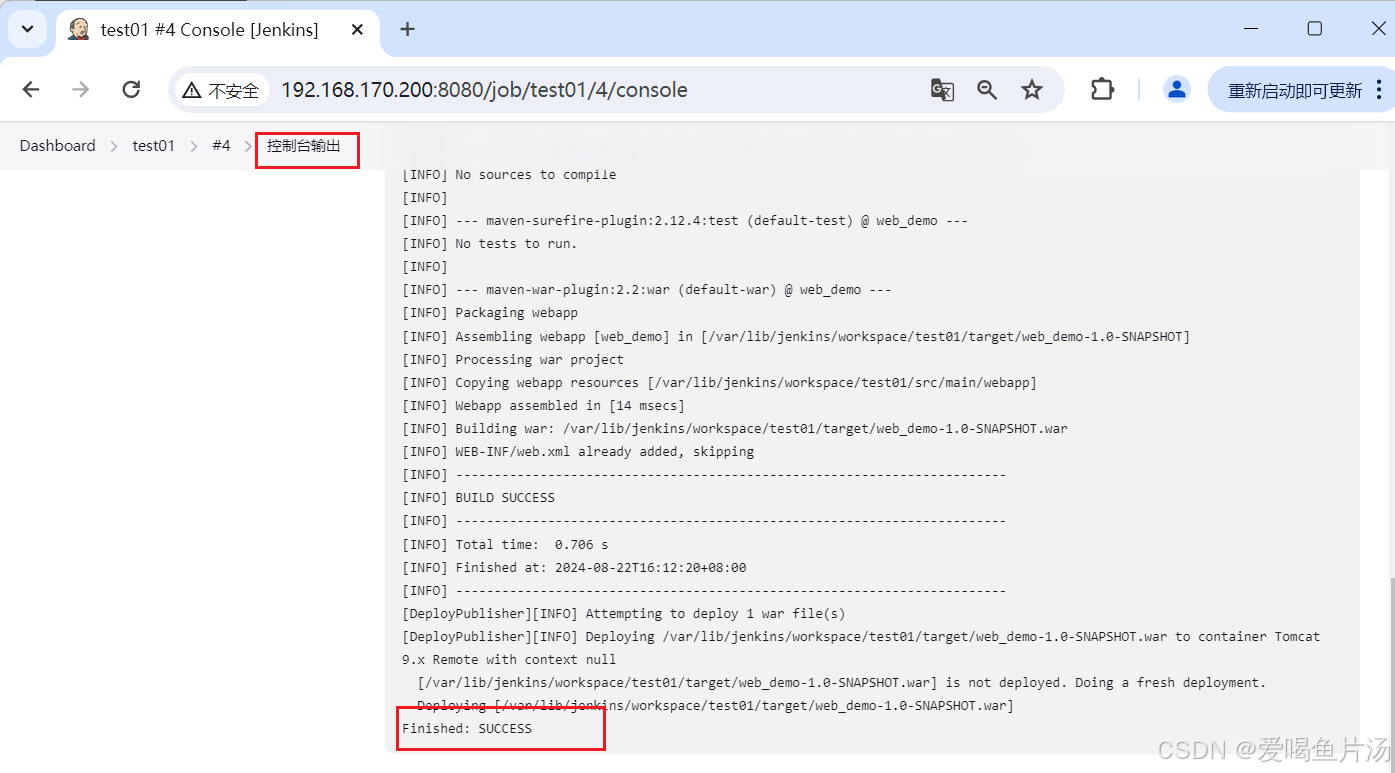
Task: Select the test01 #4 Console Jenkins tab
Action: (218, 29)
